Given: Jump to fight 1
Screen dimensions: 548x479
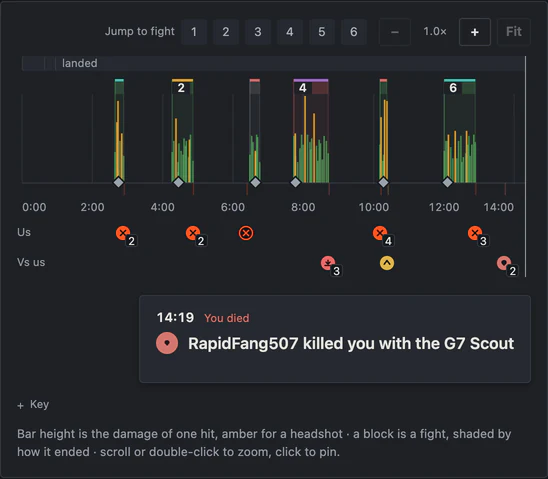Looking at the screenshot, I should point(194,32).
